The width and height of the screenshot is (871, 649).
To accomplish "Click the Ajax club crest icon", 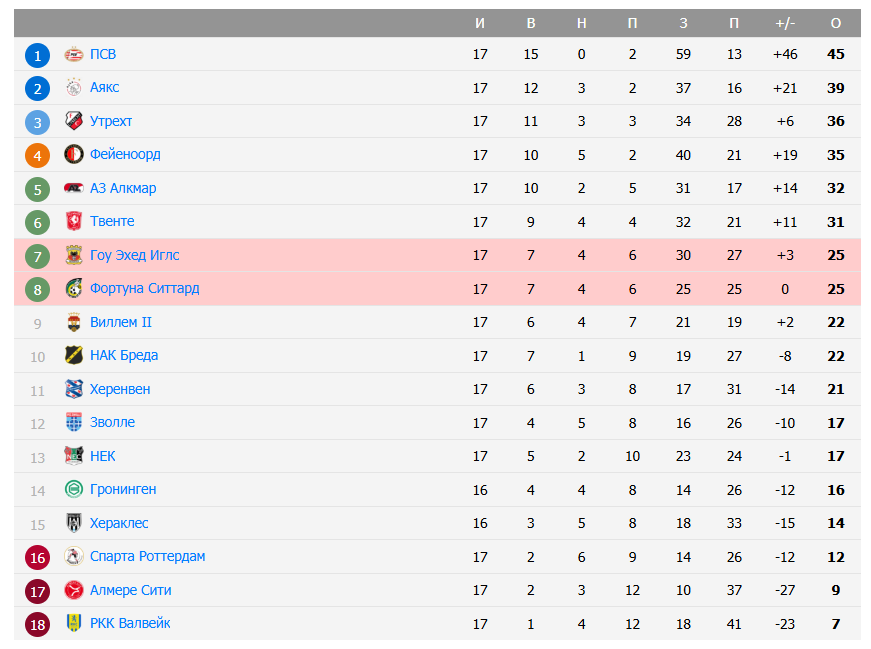I will click(73, 88).
